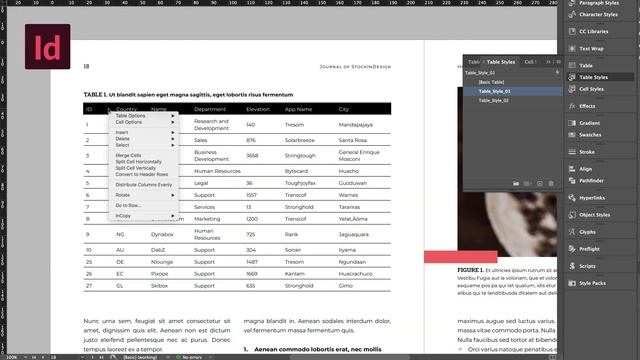Open Table Options submenu
Viewport: 640px width, 360px height.
pyautogui.click(x=144, y=116)
